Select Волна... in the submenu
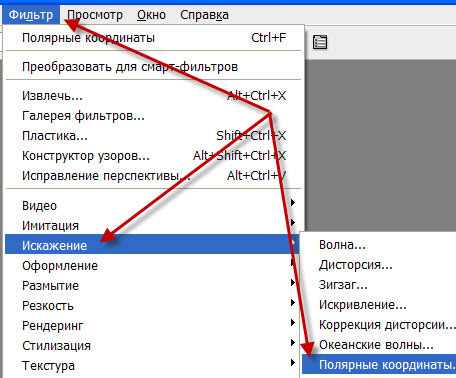 pyautogui.click(x=379, y=245)
